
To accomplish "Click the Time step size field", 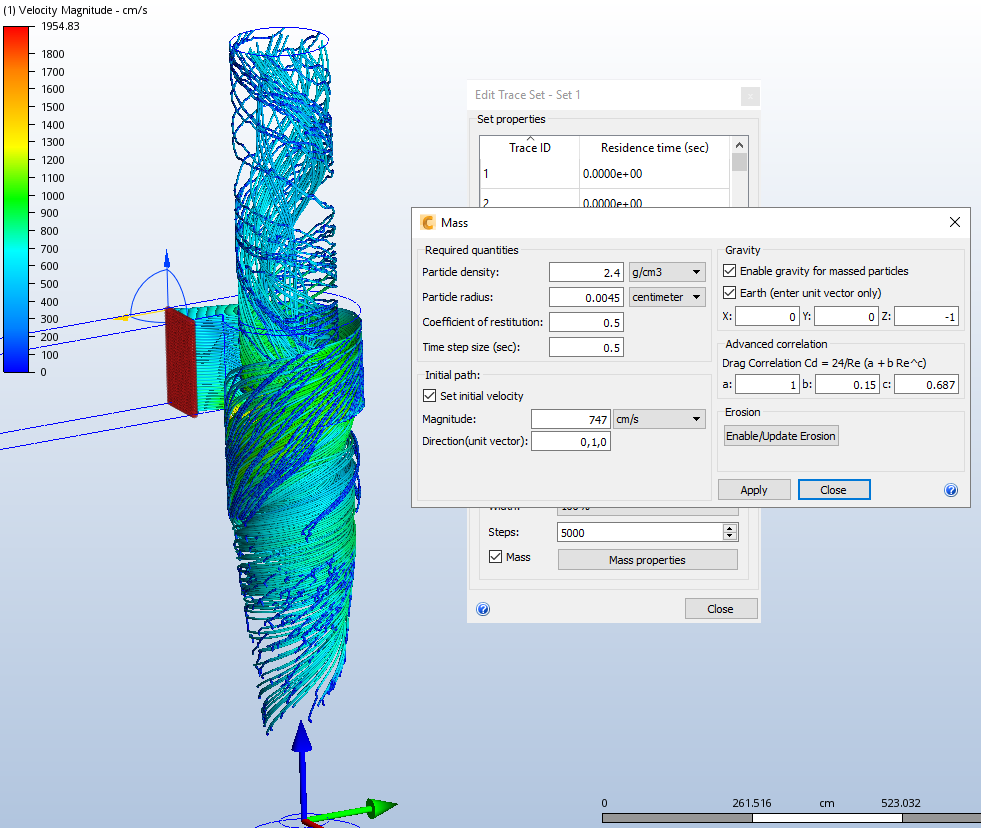I will click(x=586, y=347).
